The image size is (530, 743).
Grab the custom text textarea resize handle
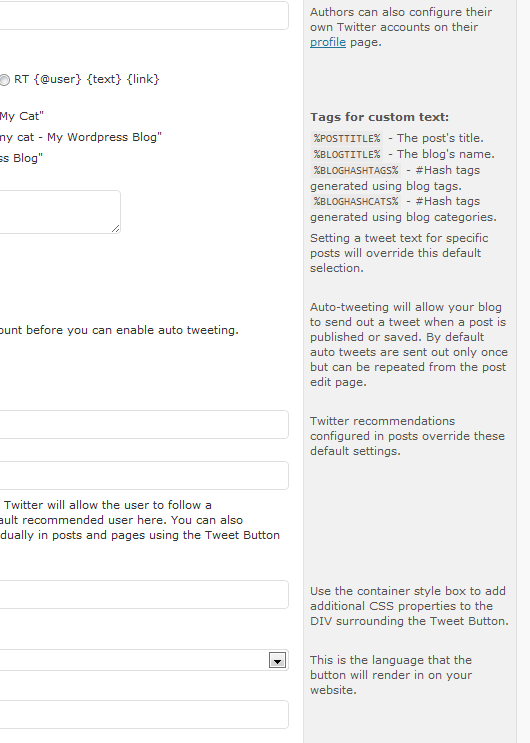116,229
